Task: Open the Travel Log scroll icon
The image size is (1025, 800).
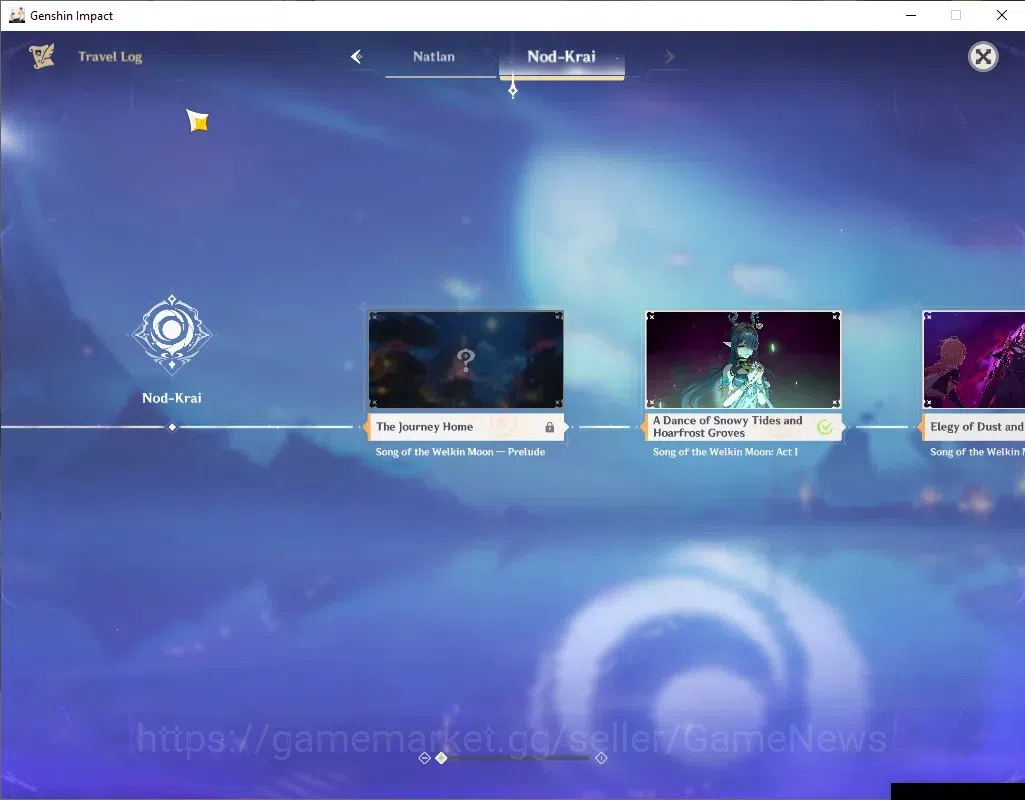Action: (x=42, y=56)
